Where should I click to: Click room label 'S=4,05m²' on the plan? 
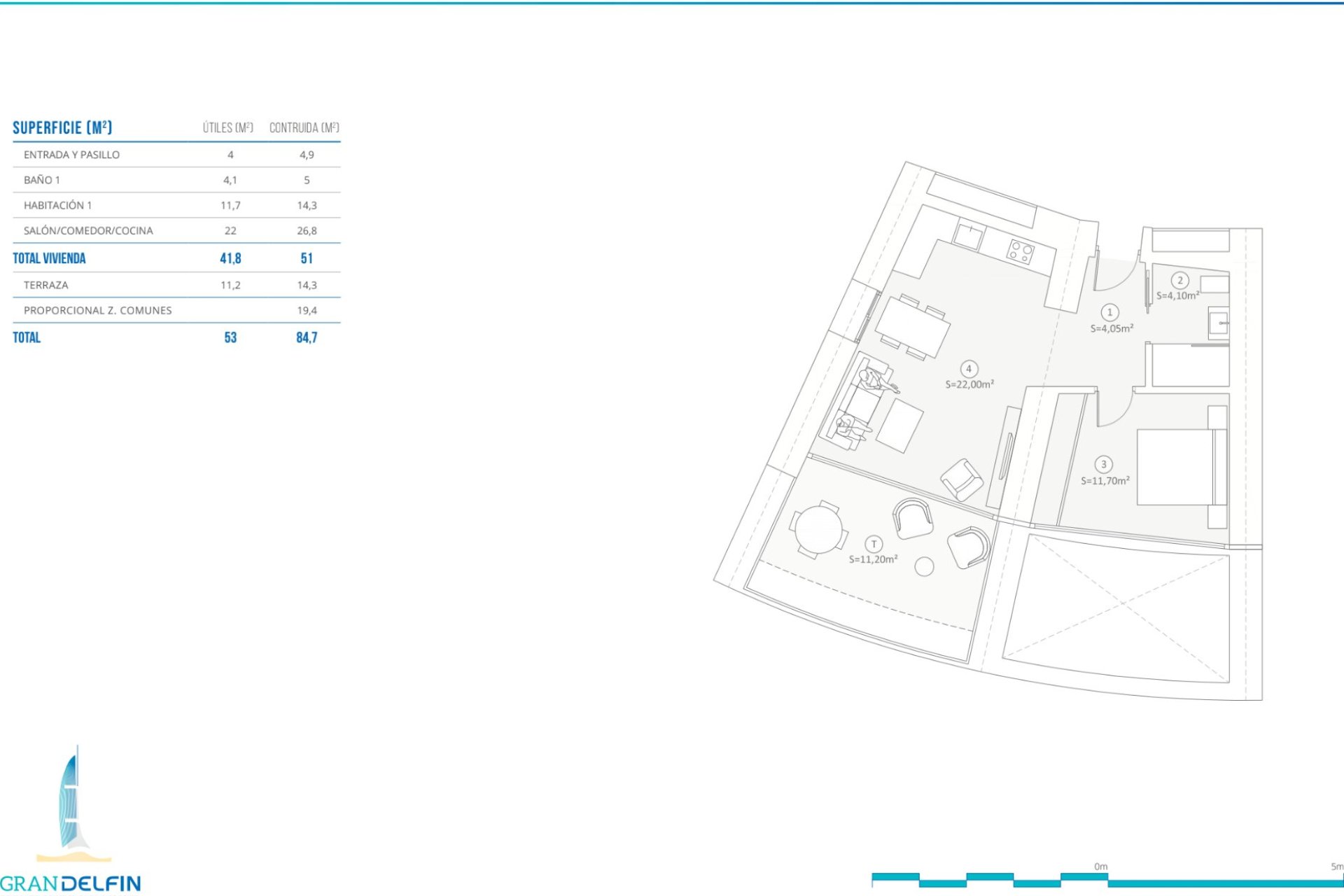[x=1112, y=328]
